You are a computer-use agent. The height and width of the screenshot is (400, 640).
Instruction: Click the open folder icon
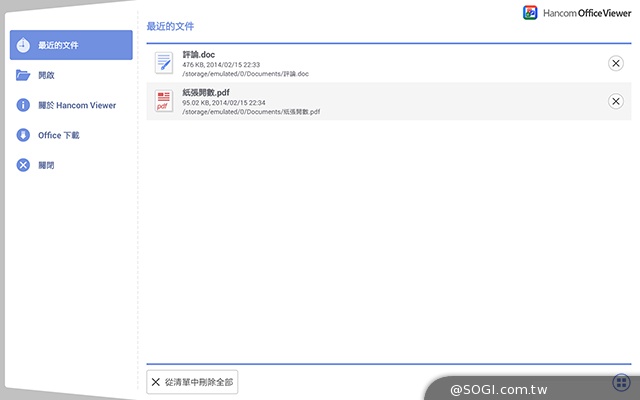(23, 75)
